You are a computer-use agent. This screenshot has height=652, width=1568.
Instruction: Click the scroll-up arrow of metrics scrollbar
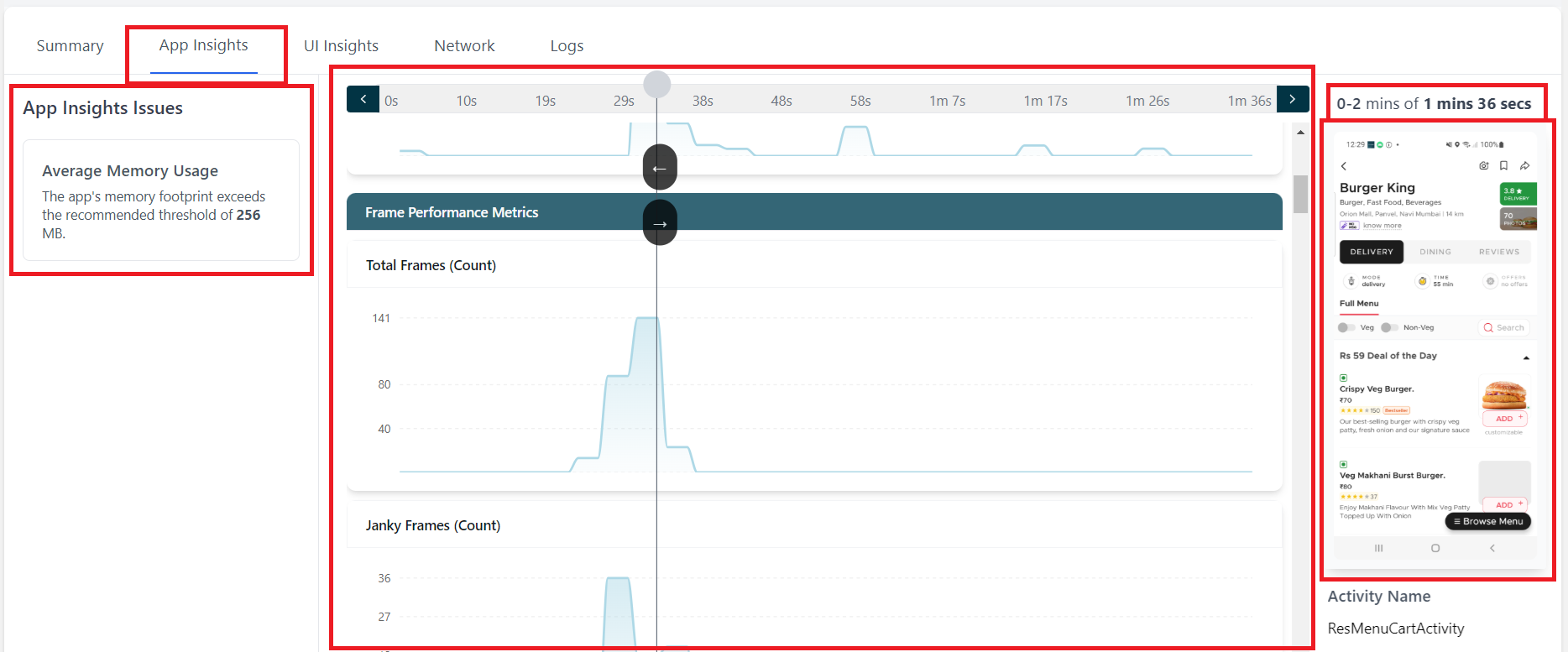pyautogui.click(x=1300, y=133)
